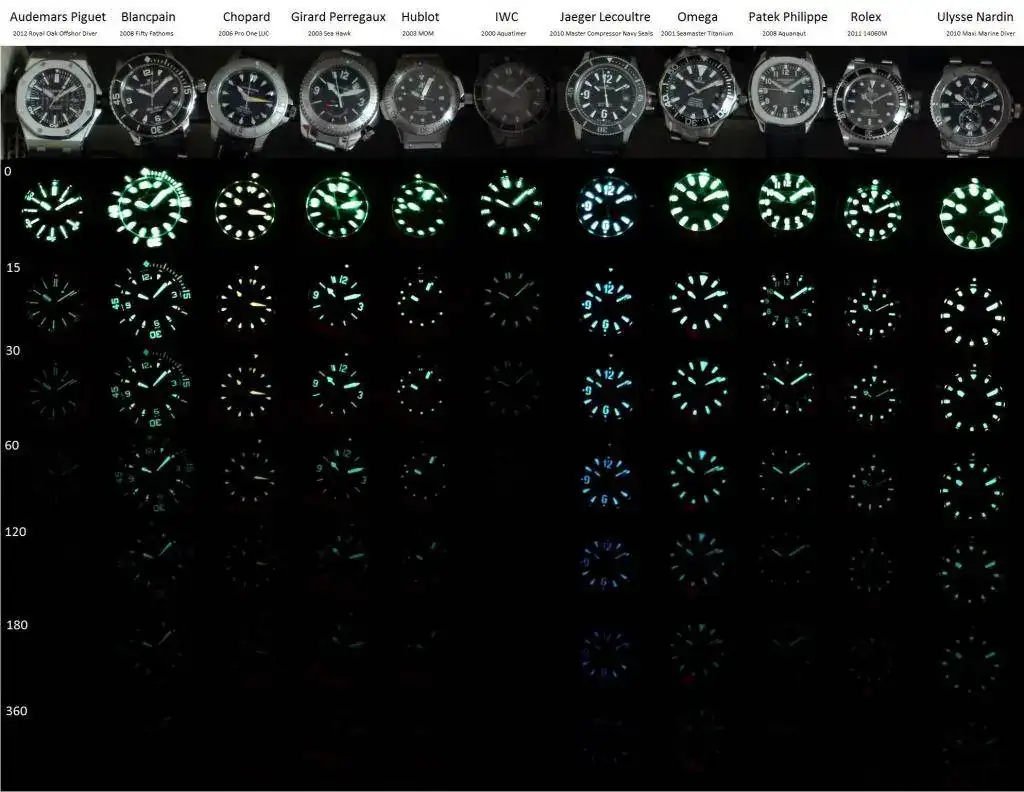
Task: Click the IWC brand heading
Action: [506, 17]
